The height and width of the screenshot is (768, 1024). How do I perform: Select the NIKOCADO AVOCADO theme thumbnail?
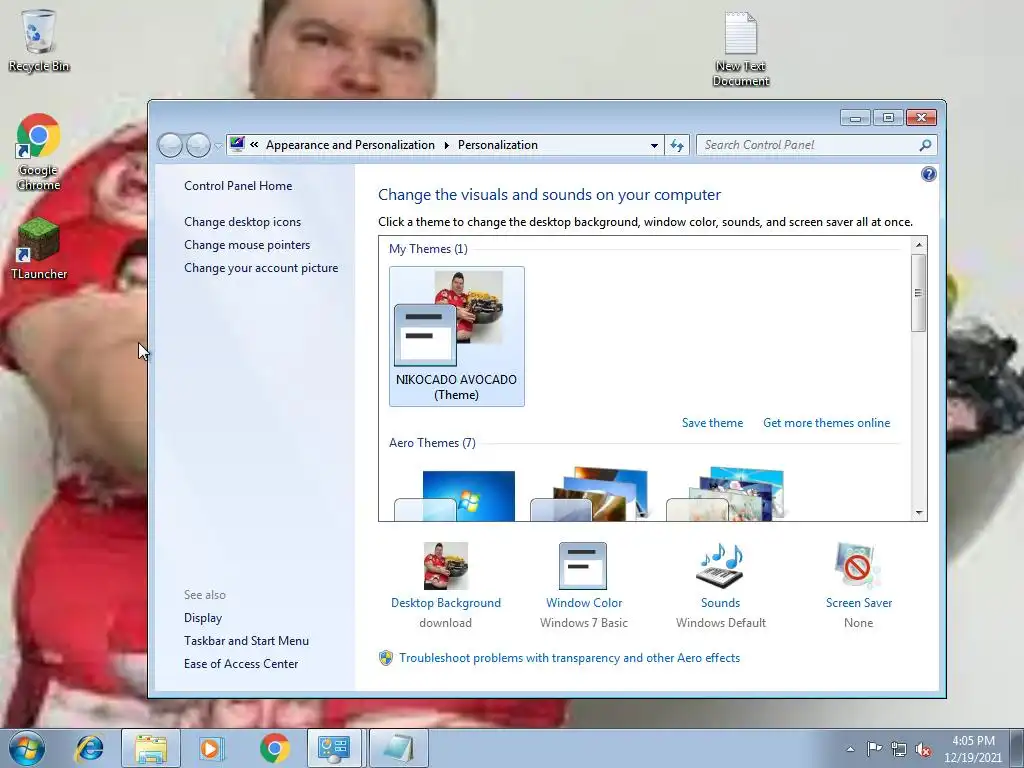click(456, 336)
